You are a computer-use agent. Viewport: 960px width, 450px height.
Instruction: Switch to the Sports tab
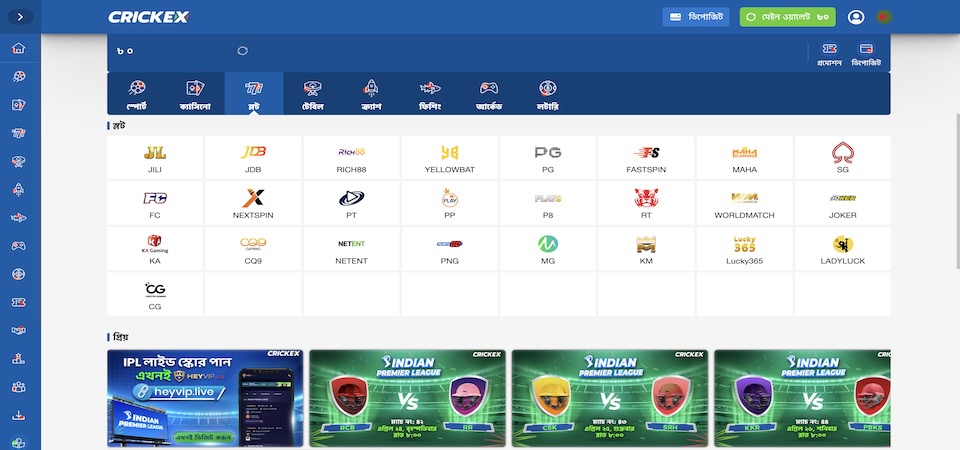tap(137, 94)
